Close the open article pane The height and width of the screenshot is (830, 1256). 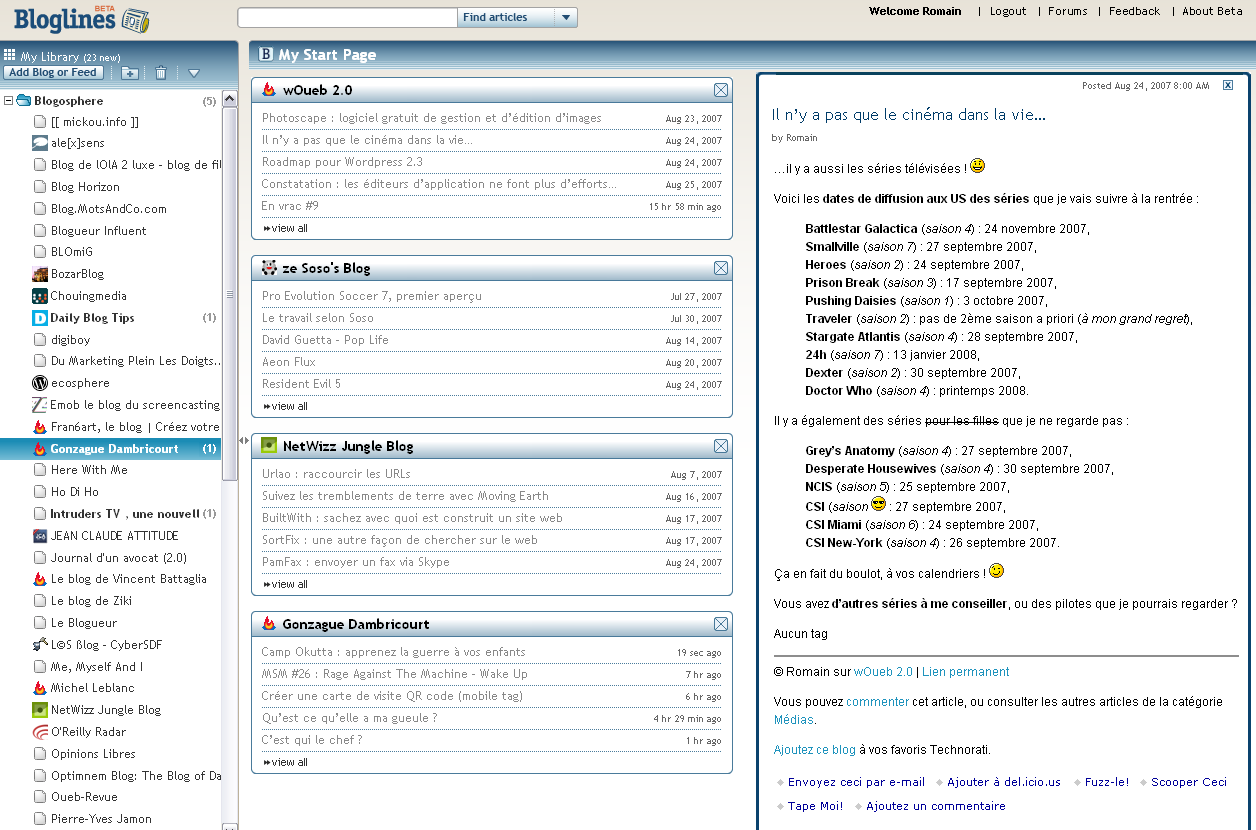coord(1229,85)
